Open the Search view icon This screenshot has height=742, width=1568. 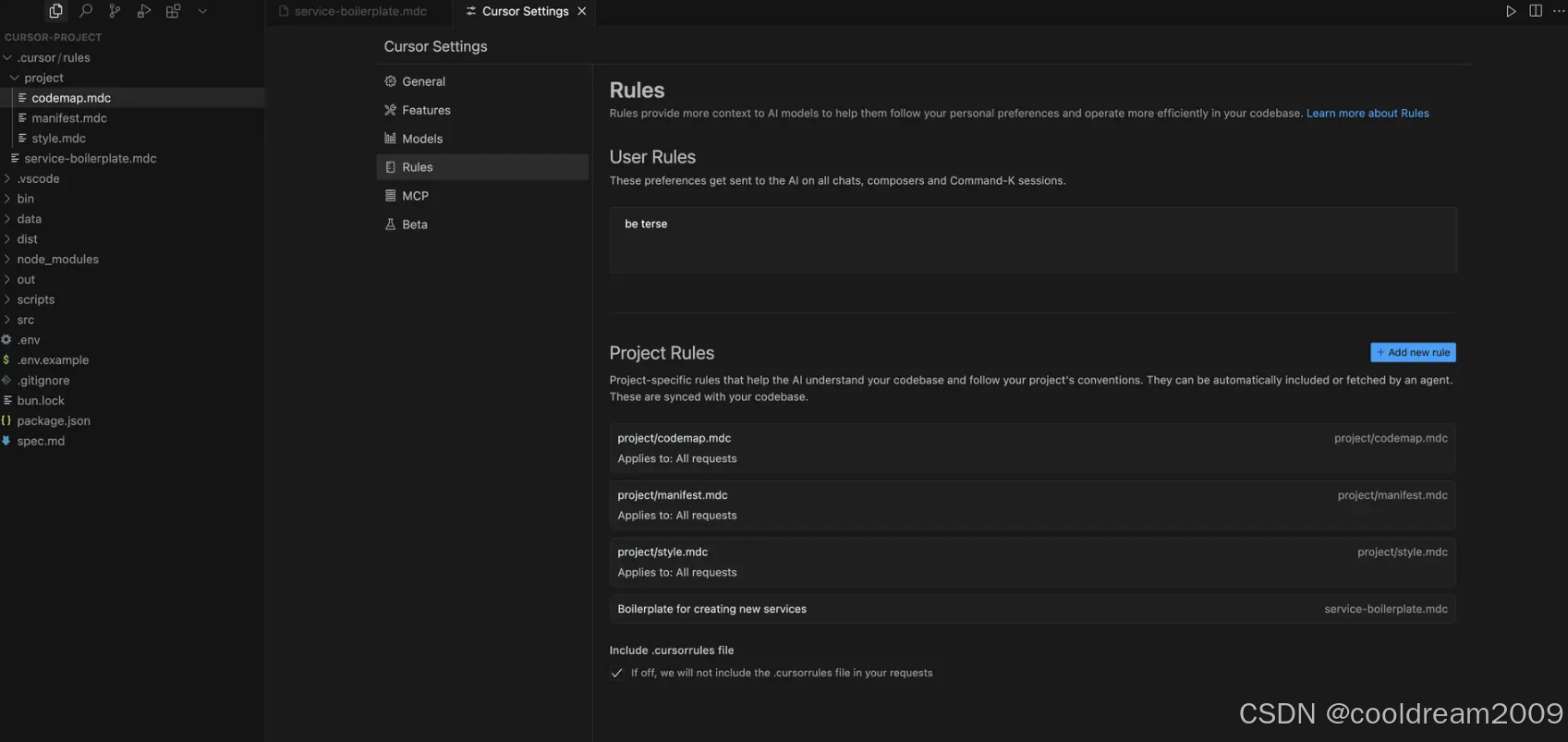(86, 11)
